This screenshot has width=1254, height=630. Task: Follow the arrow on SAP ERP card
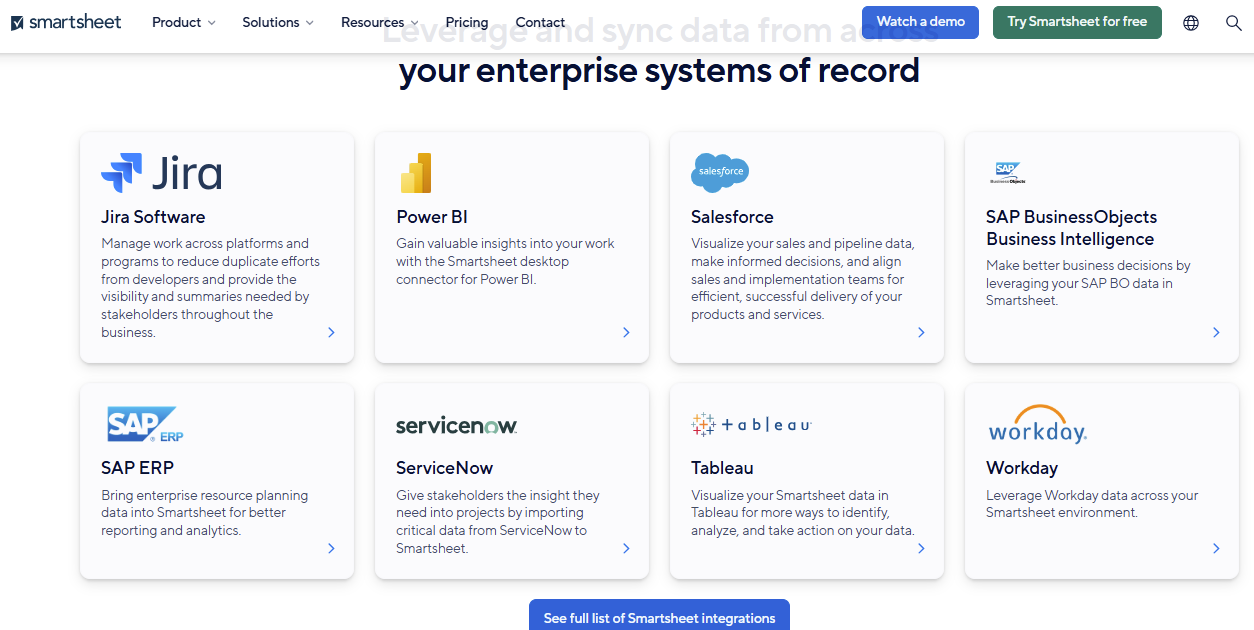(x=332, y=548)
